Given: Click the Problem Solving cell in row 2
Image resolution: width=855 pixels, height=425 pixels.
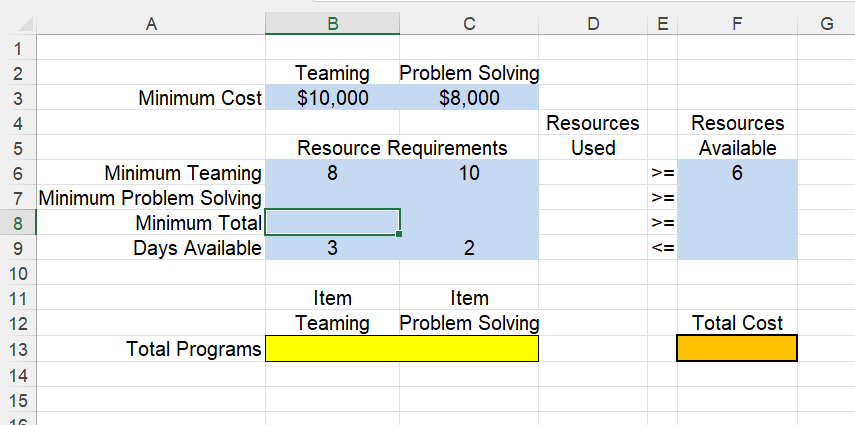Looking at the screenshot, I should coord(469,73).
